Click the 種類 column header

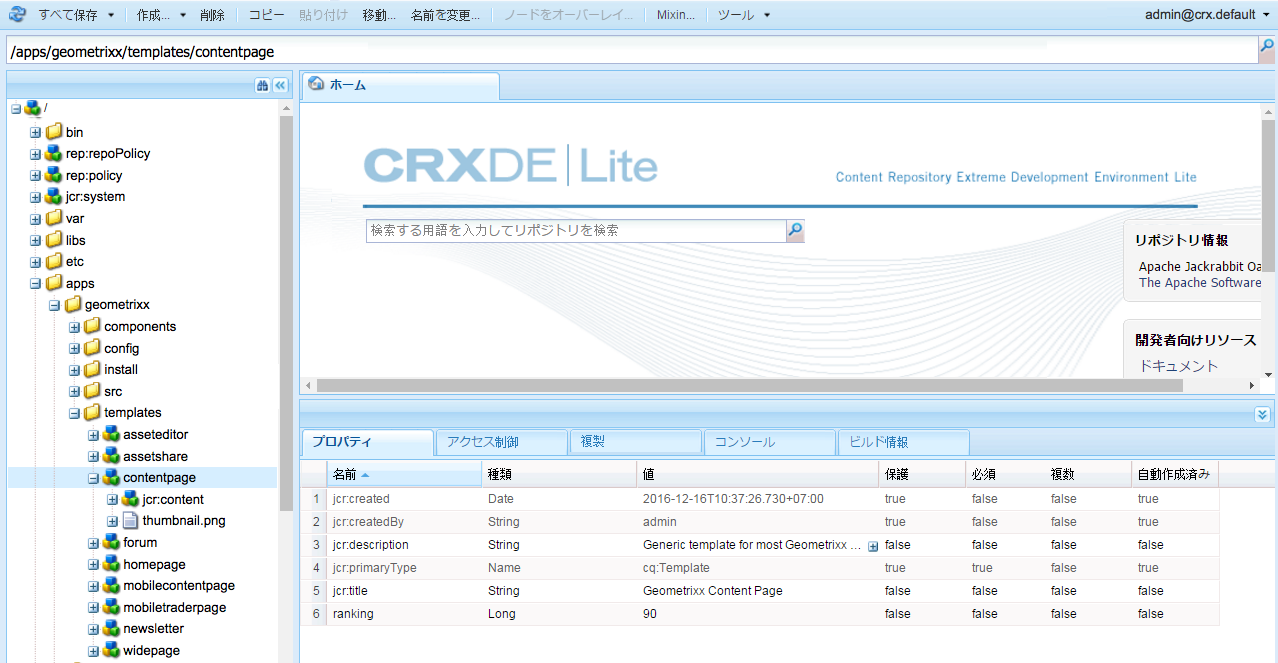[x=559, y=475]
